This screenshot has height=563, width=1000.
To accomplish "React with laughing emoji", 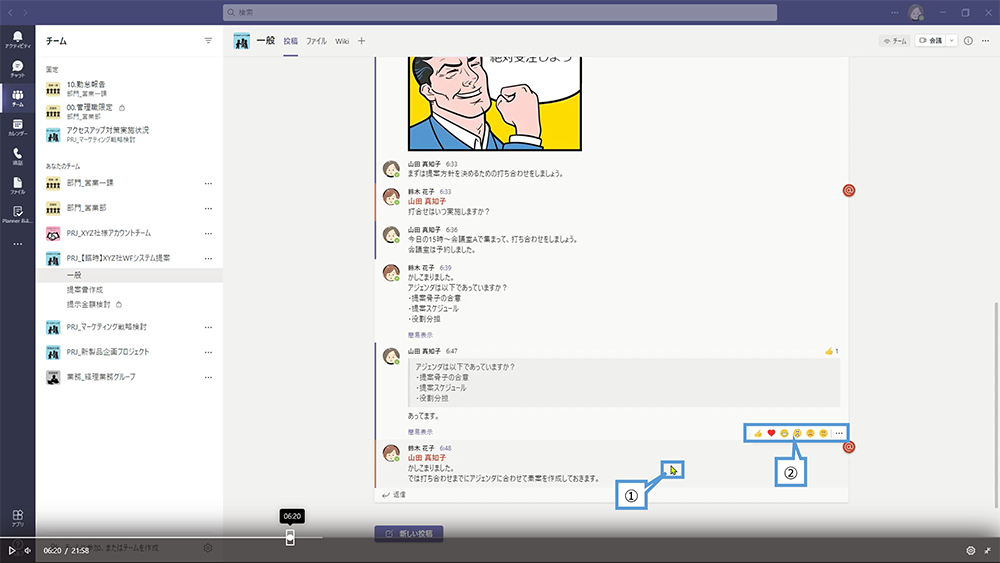I will pyautogui.click(x=784, y=434).
